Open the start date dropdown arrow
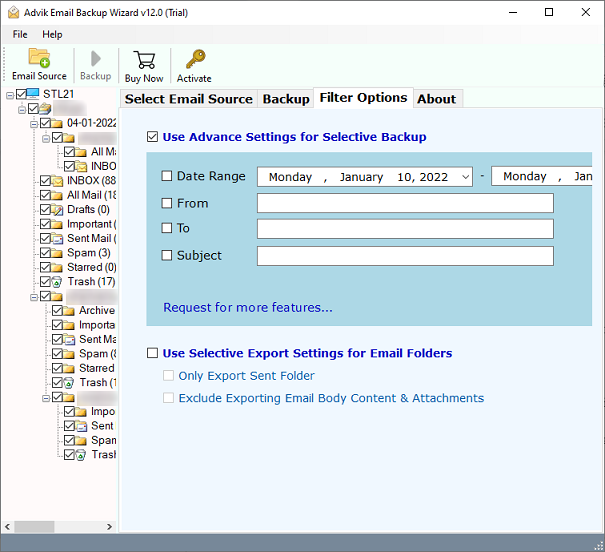The width and height of the screenshot is (605, 552). 466,177
